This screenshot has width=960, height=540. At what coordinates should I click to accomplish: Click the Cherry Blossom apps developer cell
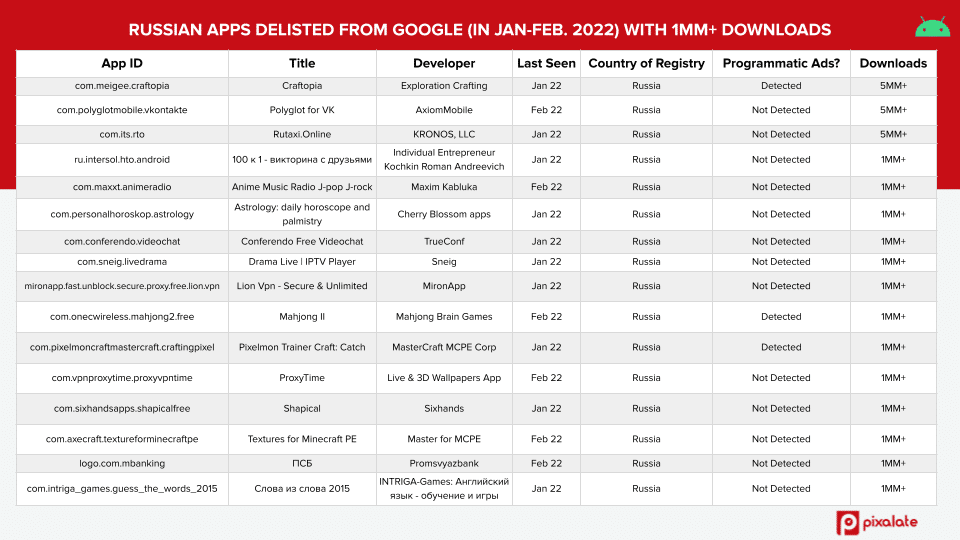tap(443, 214)
